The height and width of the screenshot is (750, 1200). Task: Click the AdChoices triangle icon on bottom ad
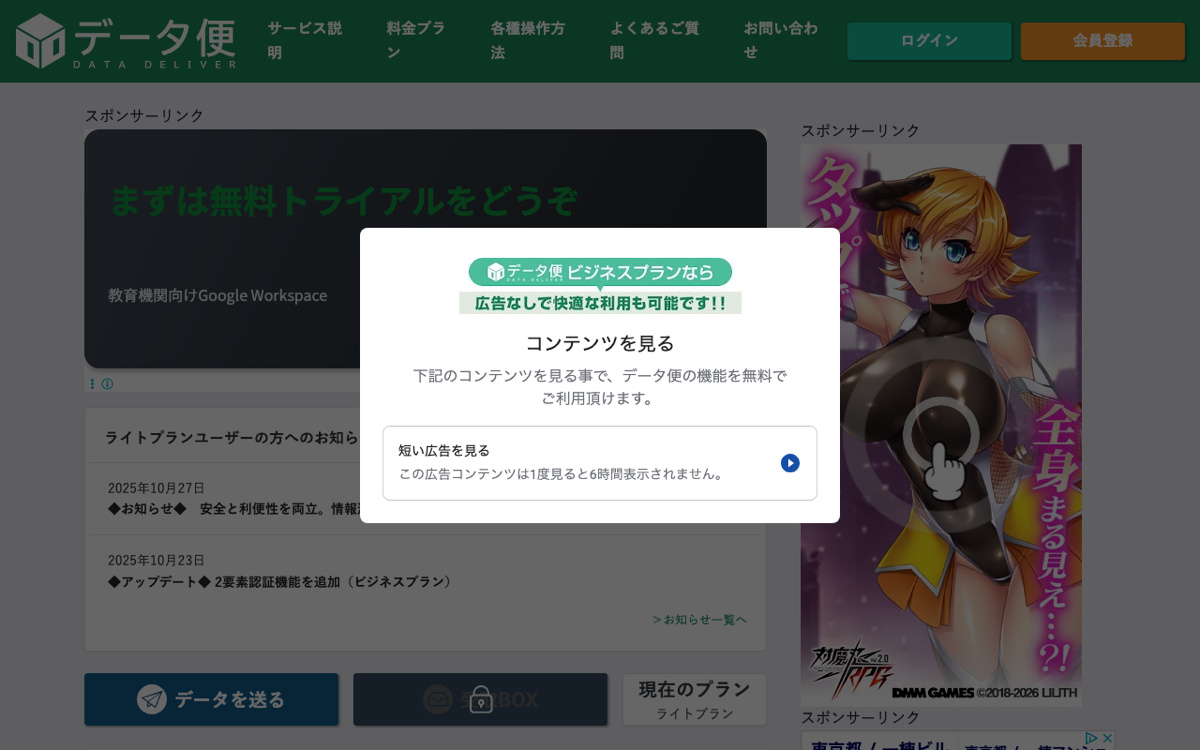[x=1092, y=738]
